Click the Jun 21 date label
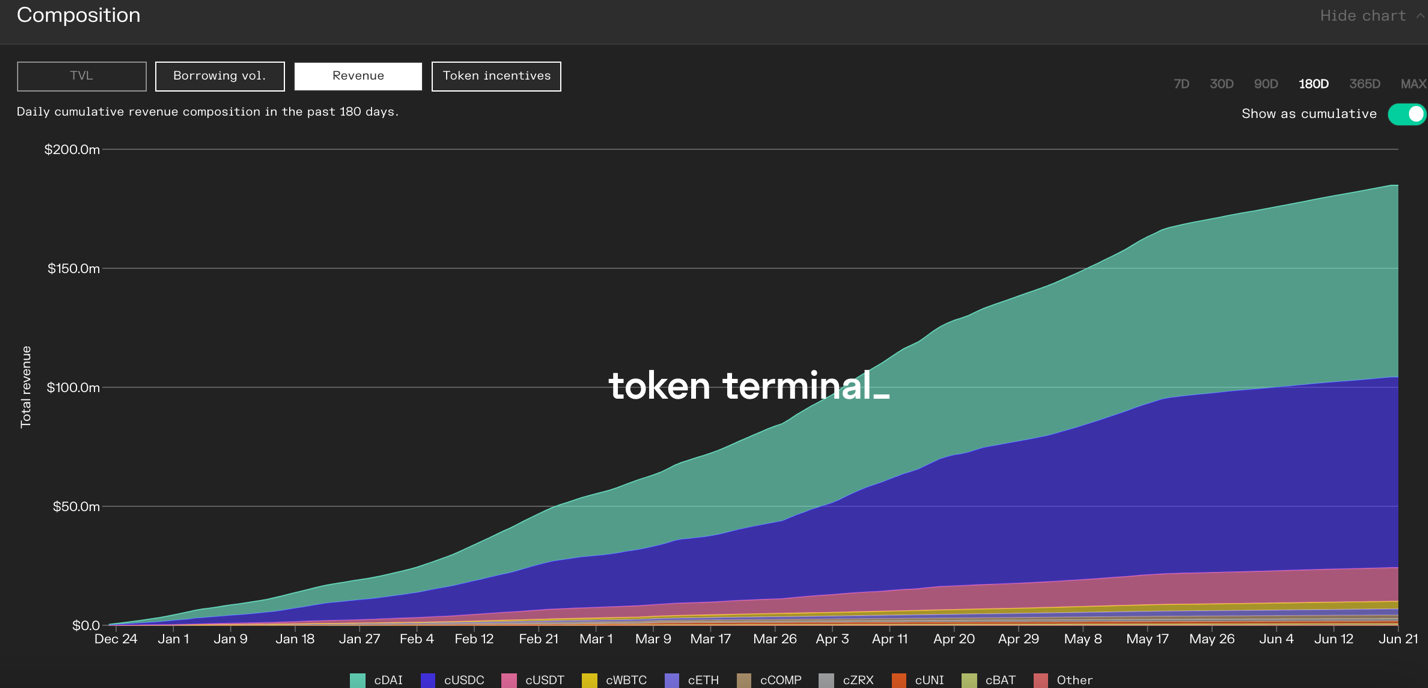1428x688 pixels. pos(1397,639)
